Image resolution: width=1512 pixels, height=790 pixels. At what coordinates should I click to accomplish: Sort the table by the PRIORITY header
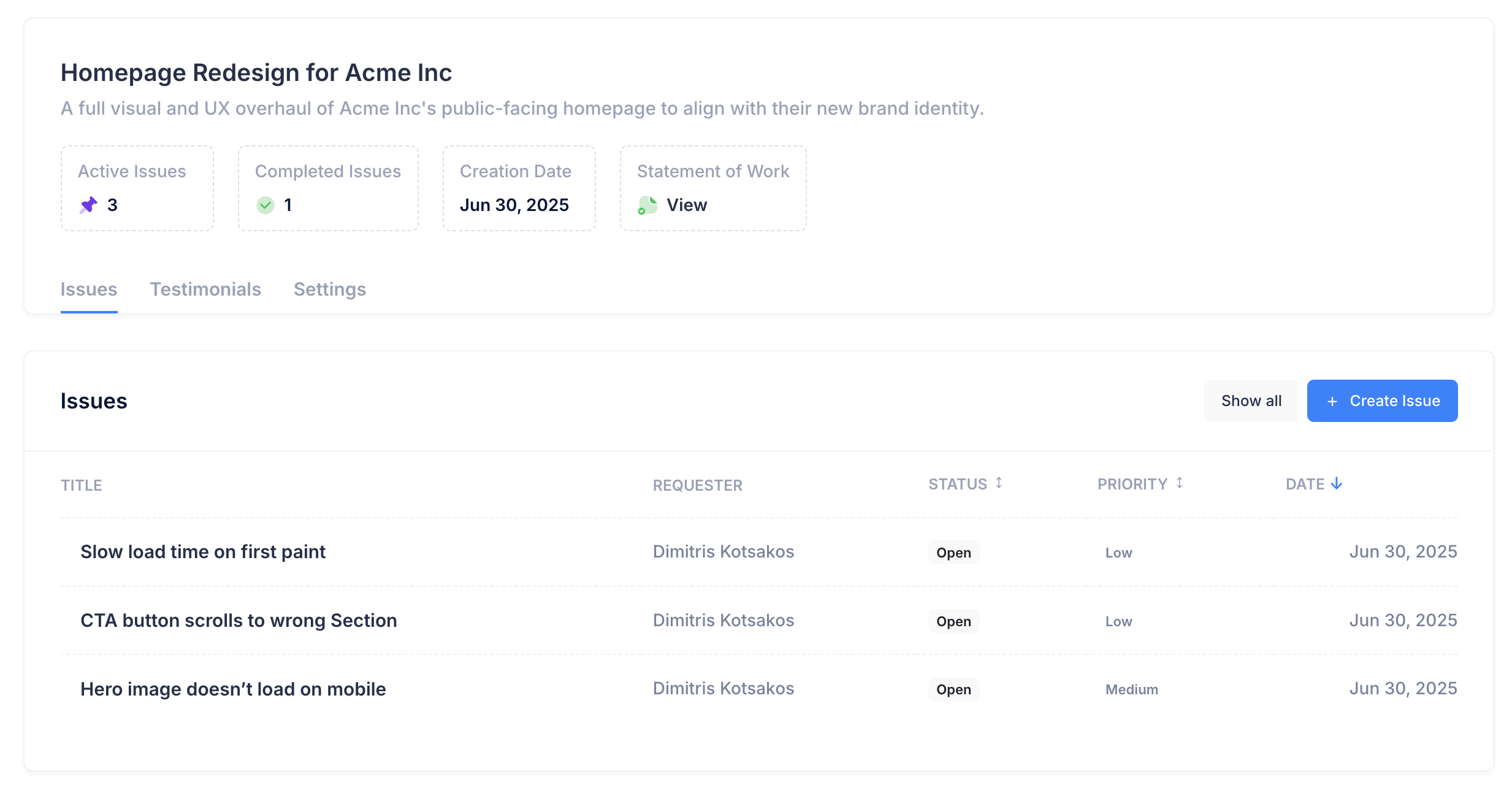(1132, 485)
